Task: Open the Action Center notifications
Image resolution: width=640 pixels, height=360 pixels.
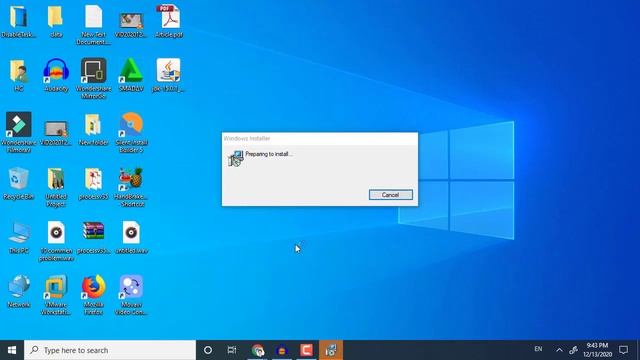Action: click(623, 350)
